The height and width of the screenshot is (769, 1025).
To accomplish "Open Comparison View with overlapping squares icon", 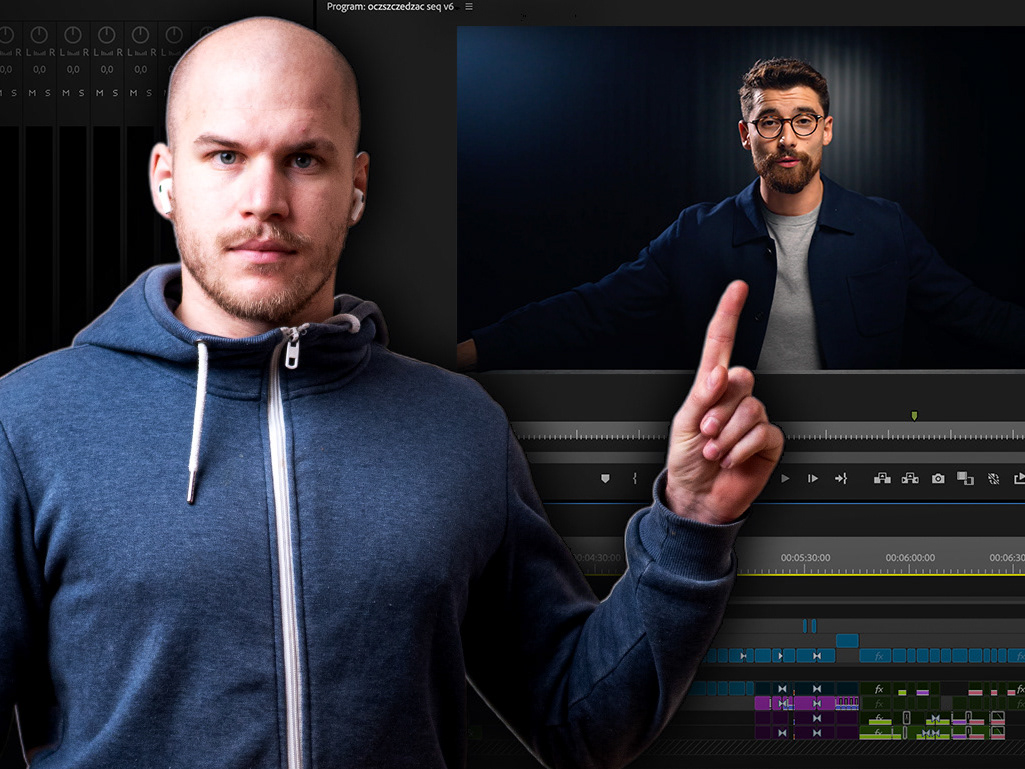I will [966, 479].
